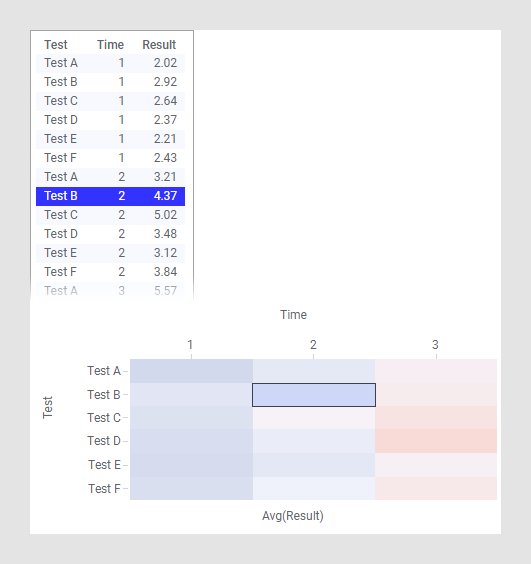Open the Avg(Result) cell value selector

pyautogui.click(x=292, y=516)
